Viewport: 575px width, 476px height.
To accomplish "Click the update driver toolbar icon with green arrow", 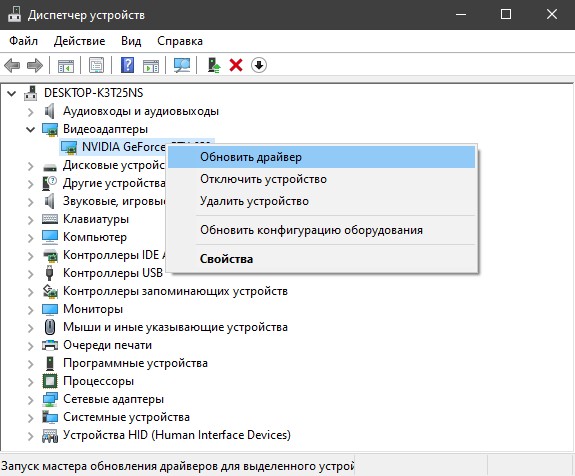I will pyautogui.click(x=214, y=66).
